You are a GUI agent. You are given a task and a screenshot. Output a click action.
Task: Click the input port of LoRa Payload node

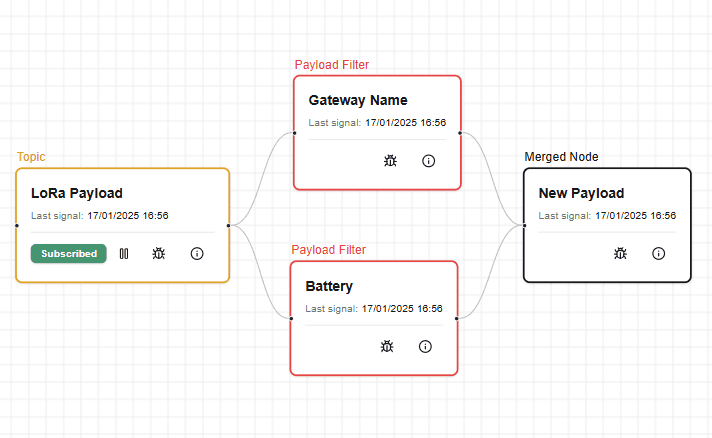click(x=17, y=225)
